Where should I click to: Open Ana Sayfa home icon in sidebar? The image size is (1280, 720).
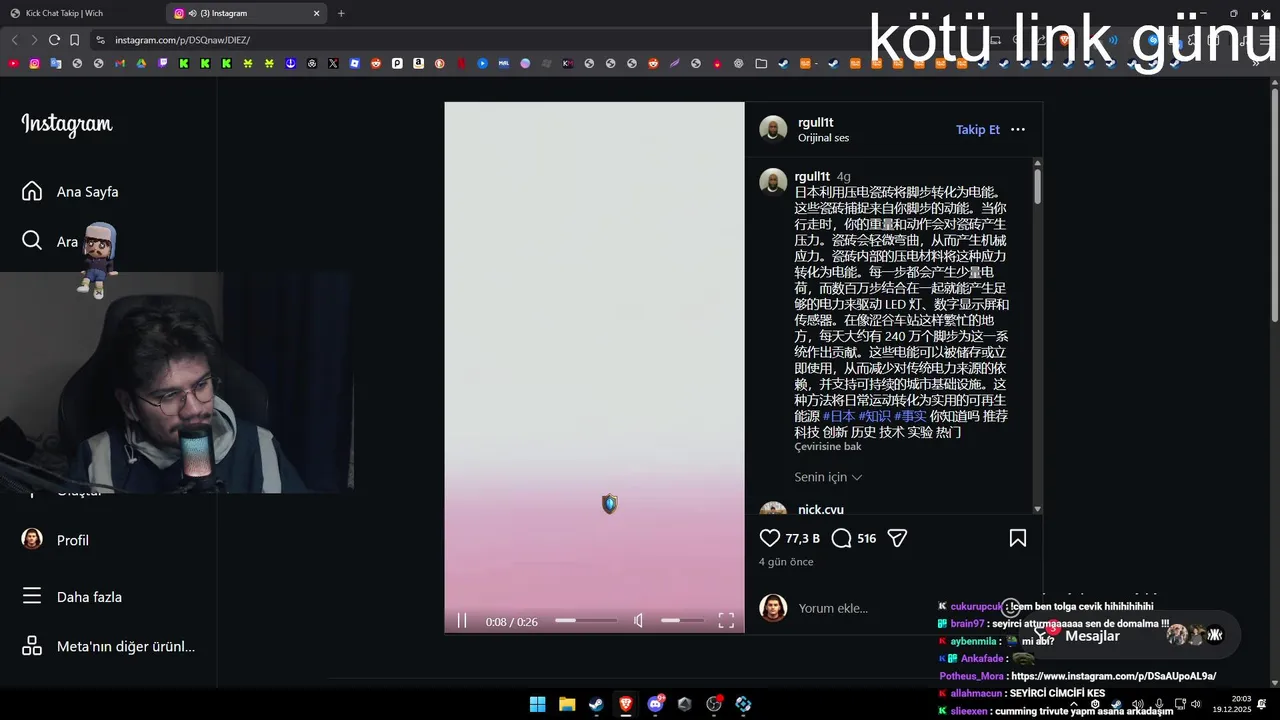32,191
